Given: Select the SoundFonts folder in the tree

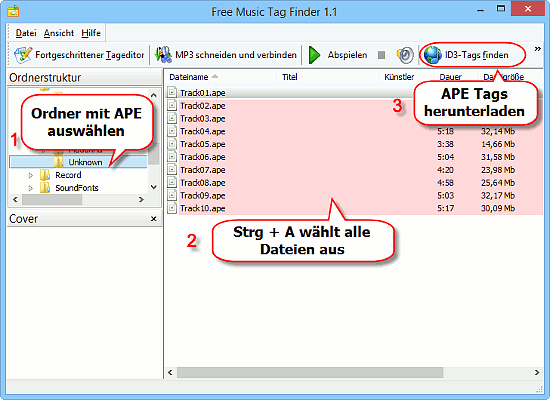Looking at the screenshot, I should point(77,188).
